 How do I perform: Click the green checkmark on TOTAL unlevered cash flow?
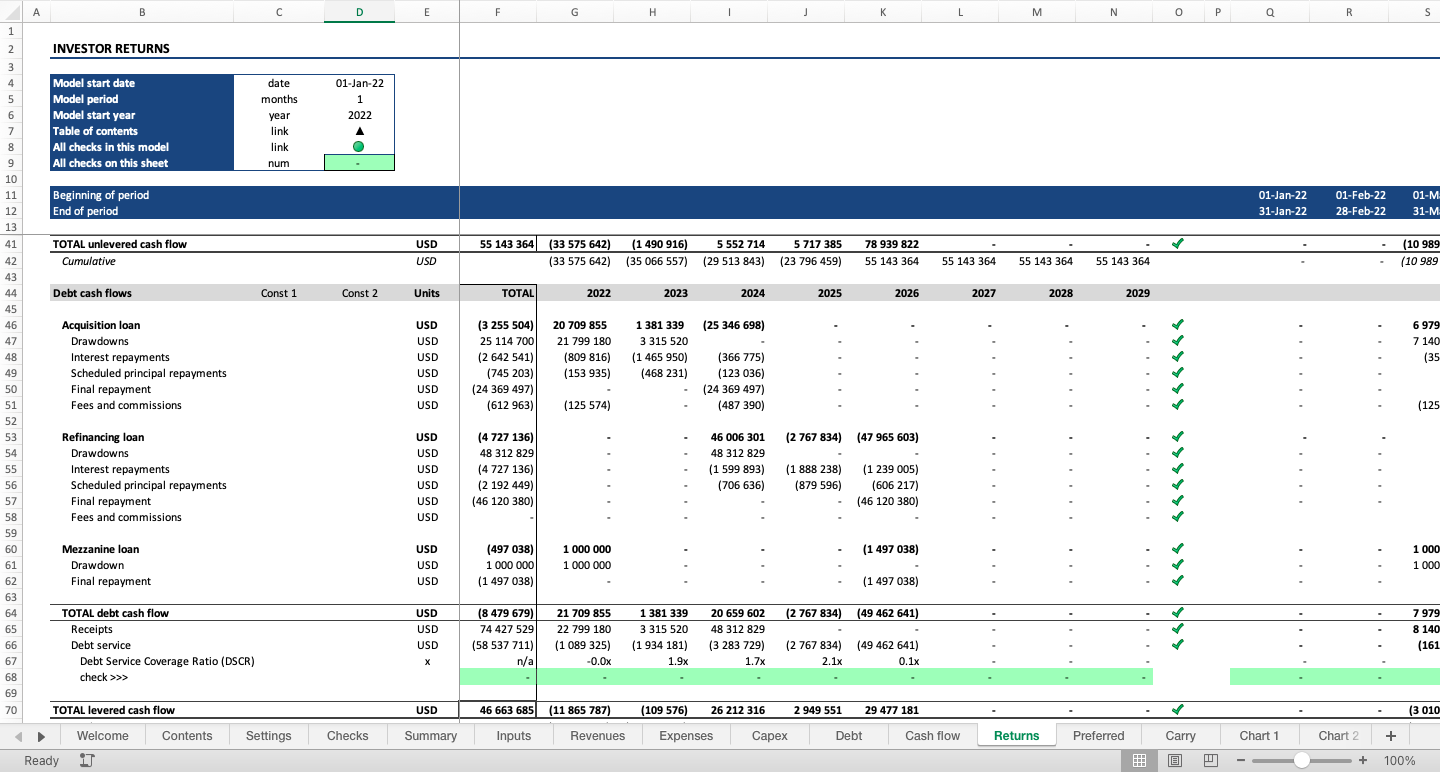pos(1178,243)
